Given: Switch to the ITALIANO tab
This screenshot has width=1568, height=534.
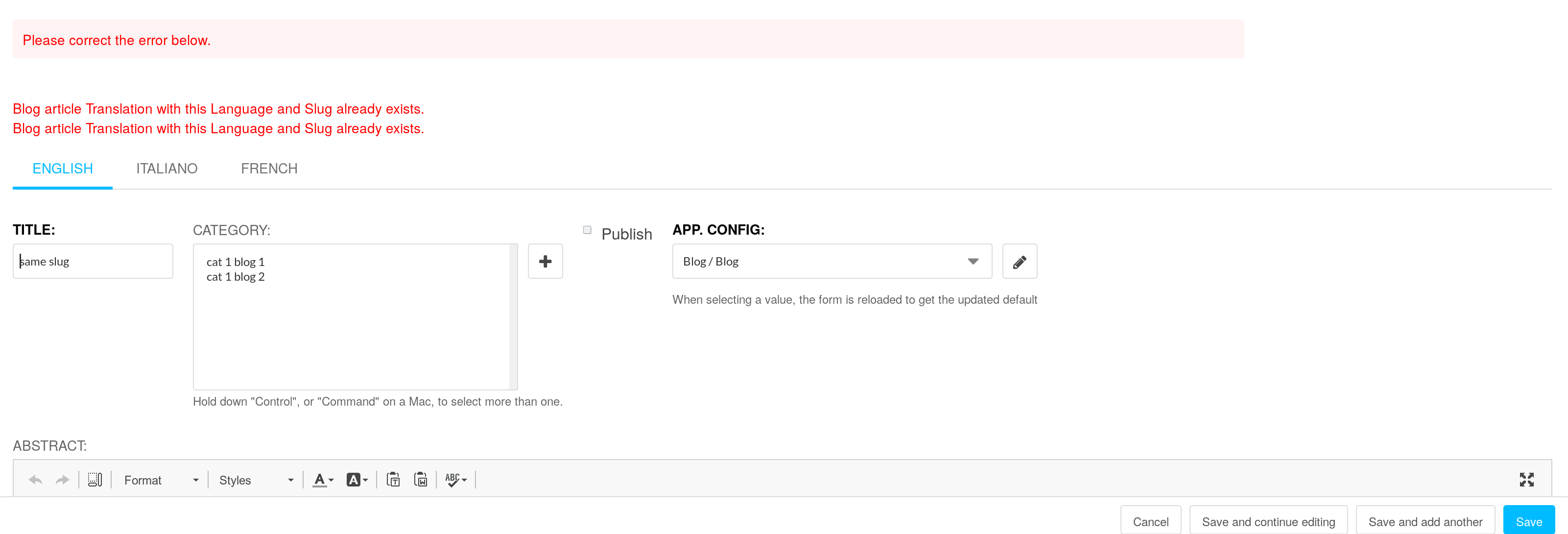Looking at the screenshot, I should [x=167, y=168].
